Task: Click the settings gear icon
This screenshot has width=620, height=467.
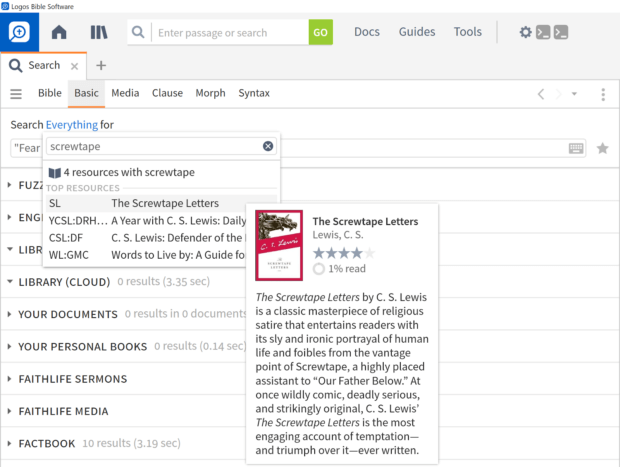Action: (526, 32)
